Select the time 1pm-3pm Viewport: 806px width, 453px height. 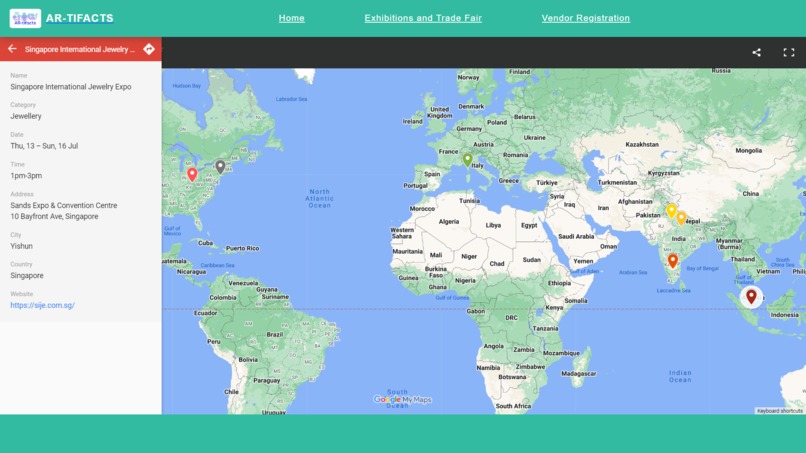(26, 176)
